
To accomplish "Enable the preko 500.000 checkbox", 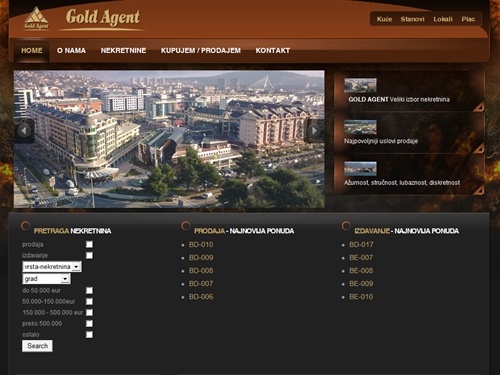I will 89,324.
